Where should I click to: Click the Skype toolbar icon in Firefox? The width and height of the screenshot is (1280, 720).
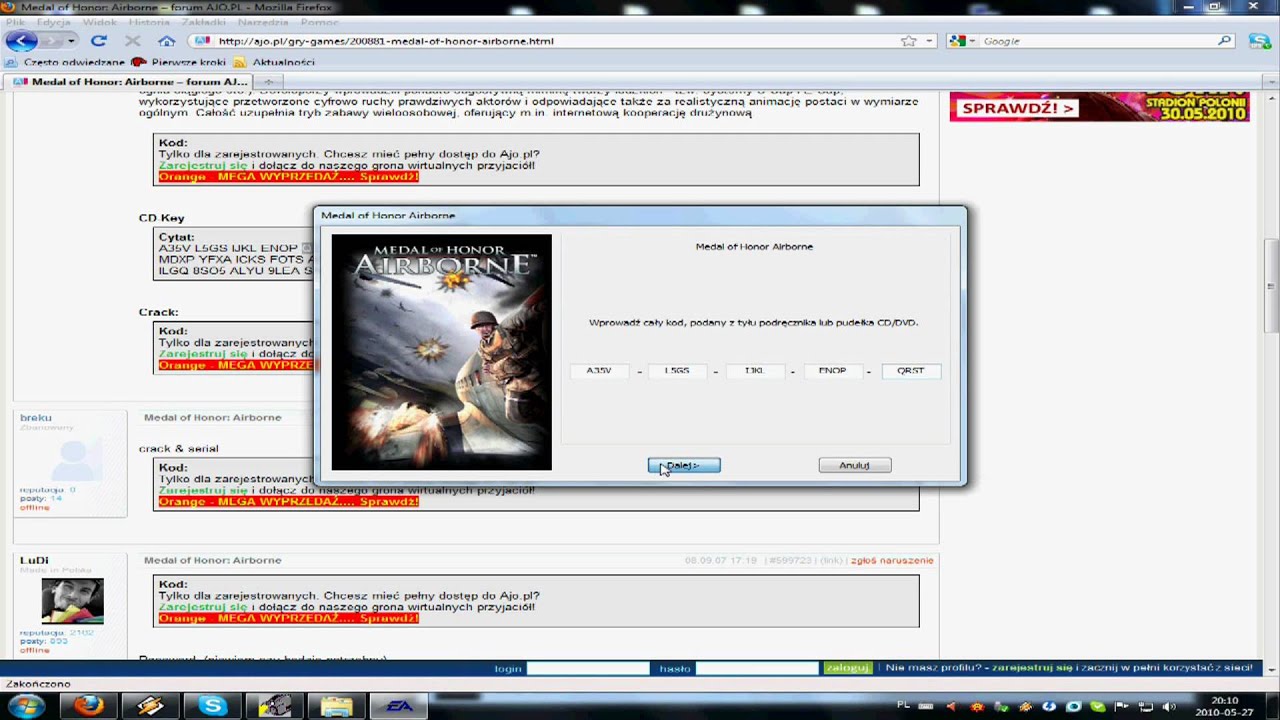tap(1258, 41)
